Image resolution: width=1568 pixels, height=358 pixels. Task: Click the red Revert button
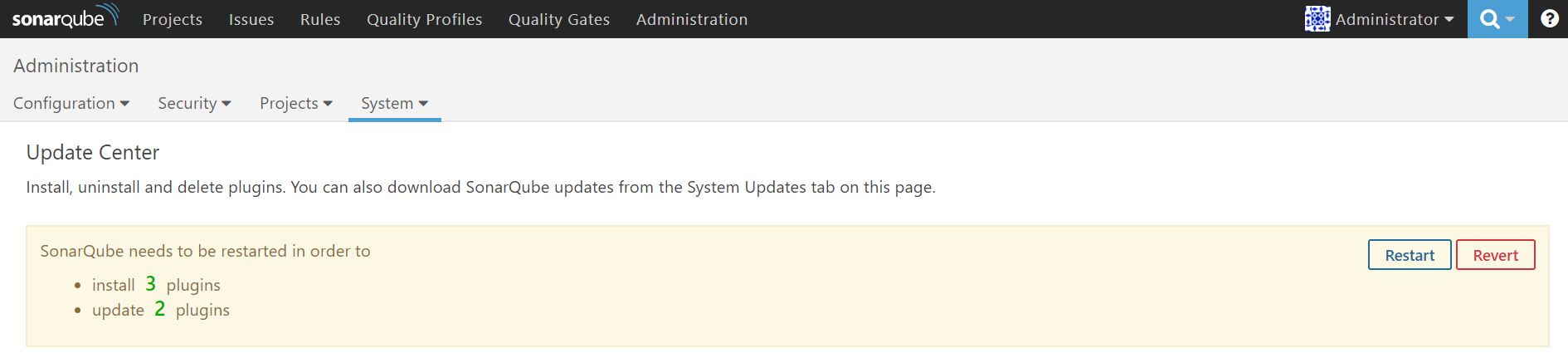pyautogui.click(x=1496, y=255)
